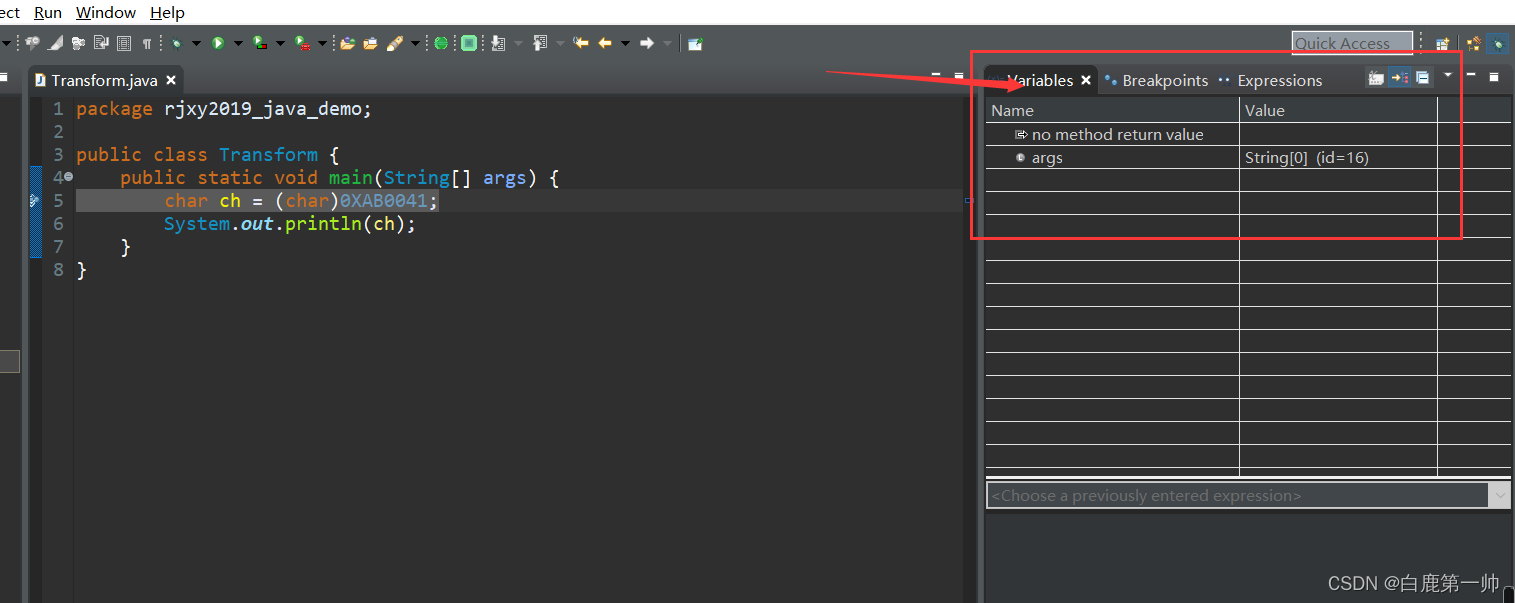The height and width of the screenshot is (603, 1515).
Task: Click the Quick Access search field
Action: coord(1352,43)
